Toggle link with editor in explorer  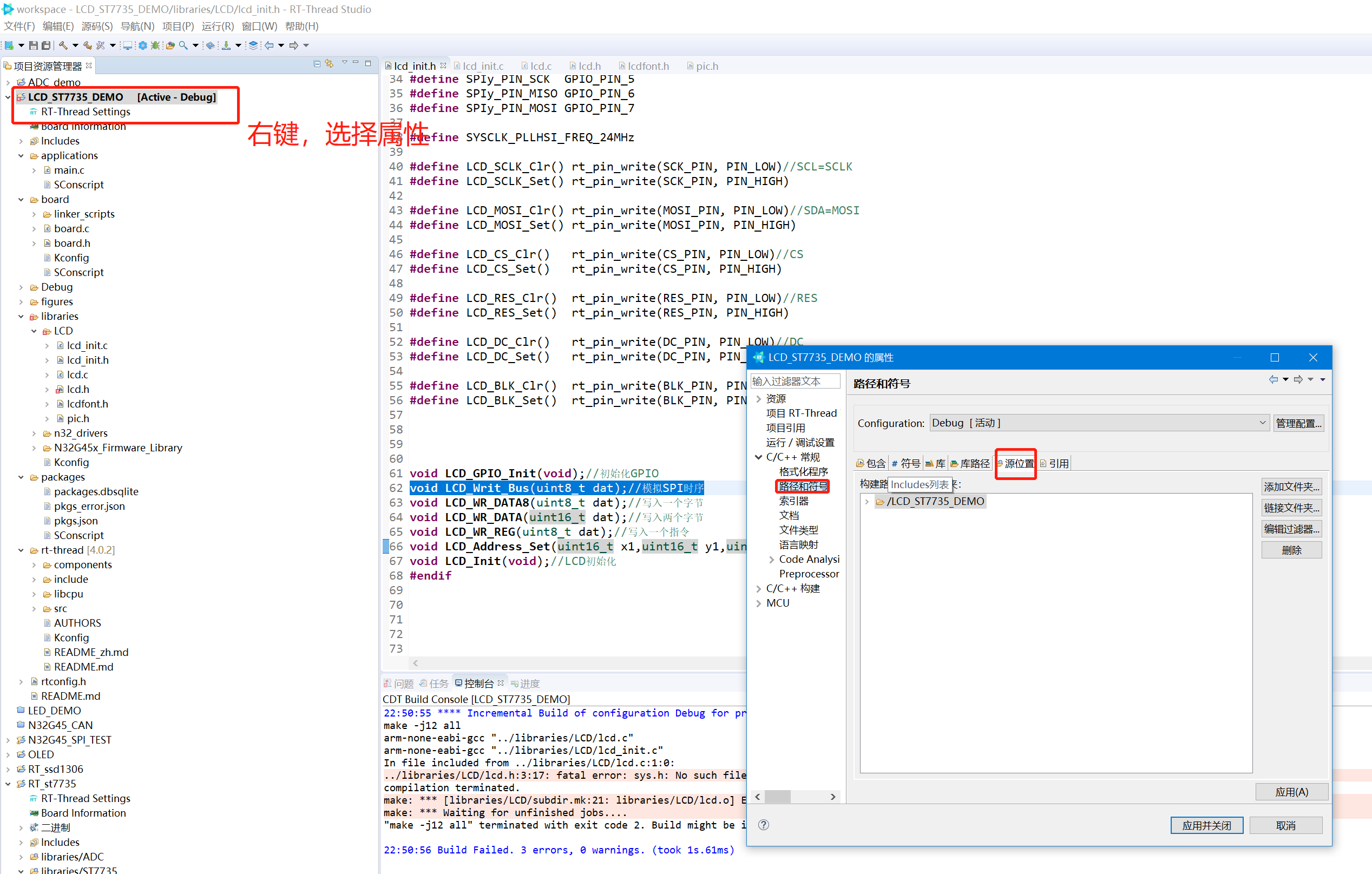point(329,64)
